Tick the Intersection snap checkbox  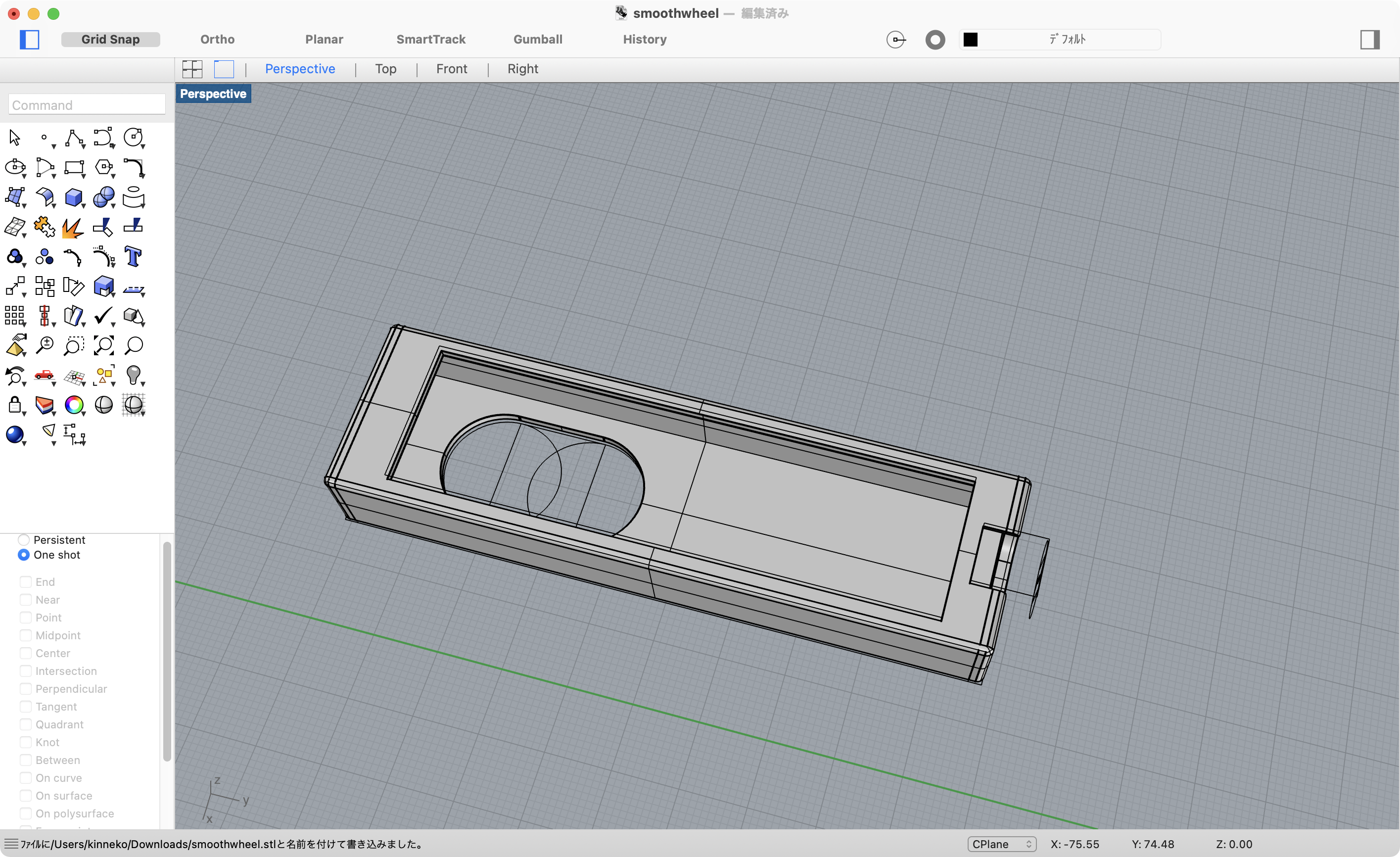tap(26, 671)
